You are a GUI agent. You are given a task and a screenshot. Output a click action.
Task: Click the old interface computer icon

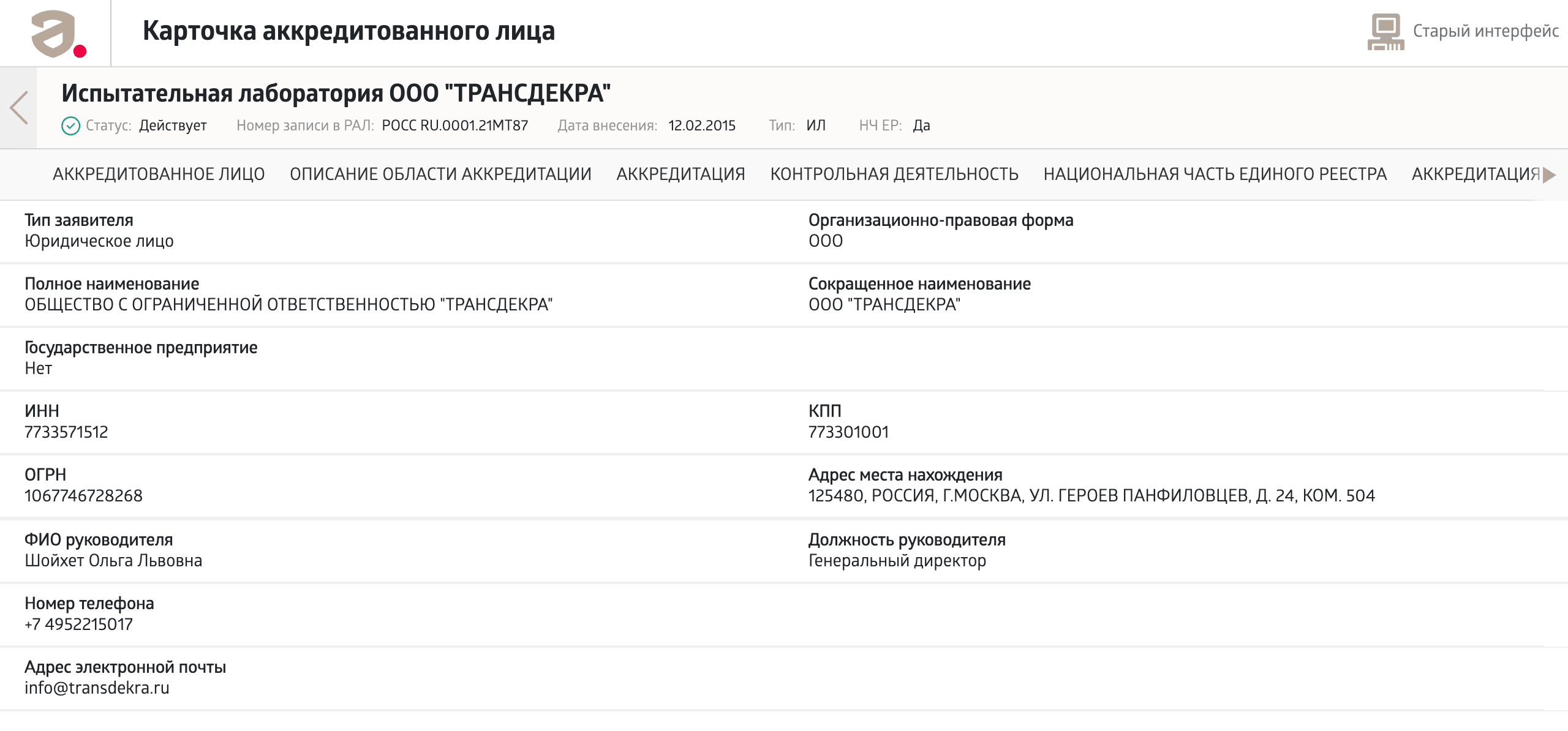[x=1385, y=32]
